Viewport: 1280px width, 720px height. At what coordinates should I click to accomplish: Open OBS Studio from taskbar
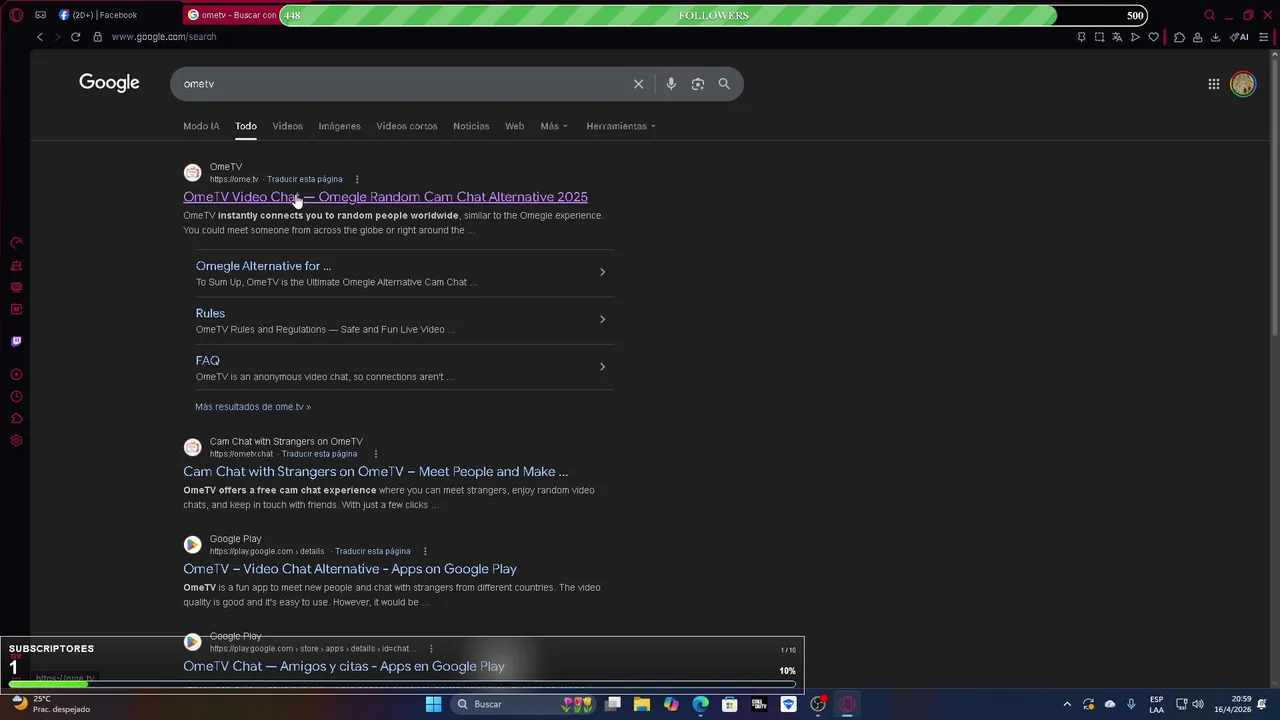pyautogui.click(x=818, y=704)
